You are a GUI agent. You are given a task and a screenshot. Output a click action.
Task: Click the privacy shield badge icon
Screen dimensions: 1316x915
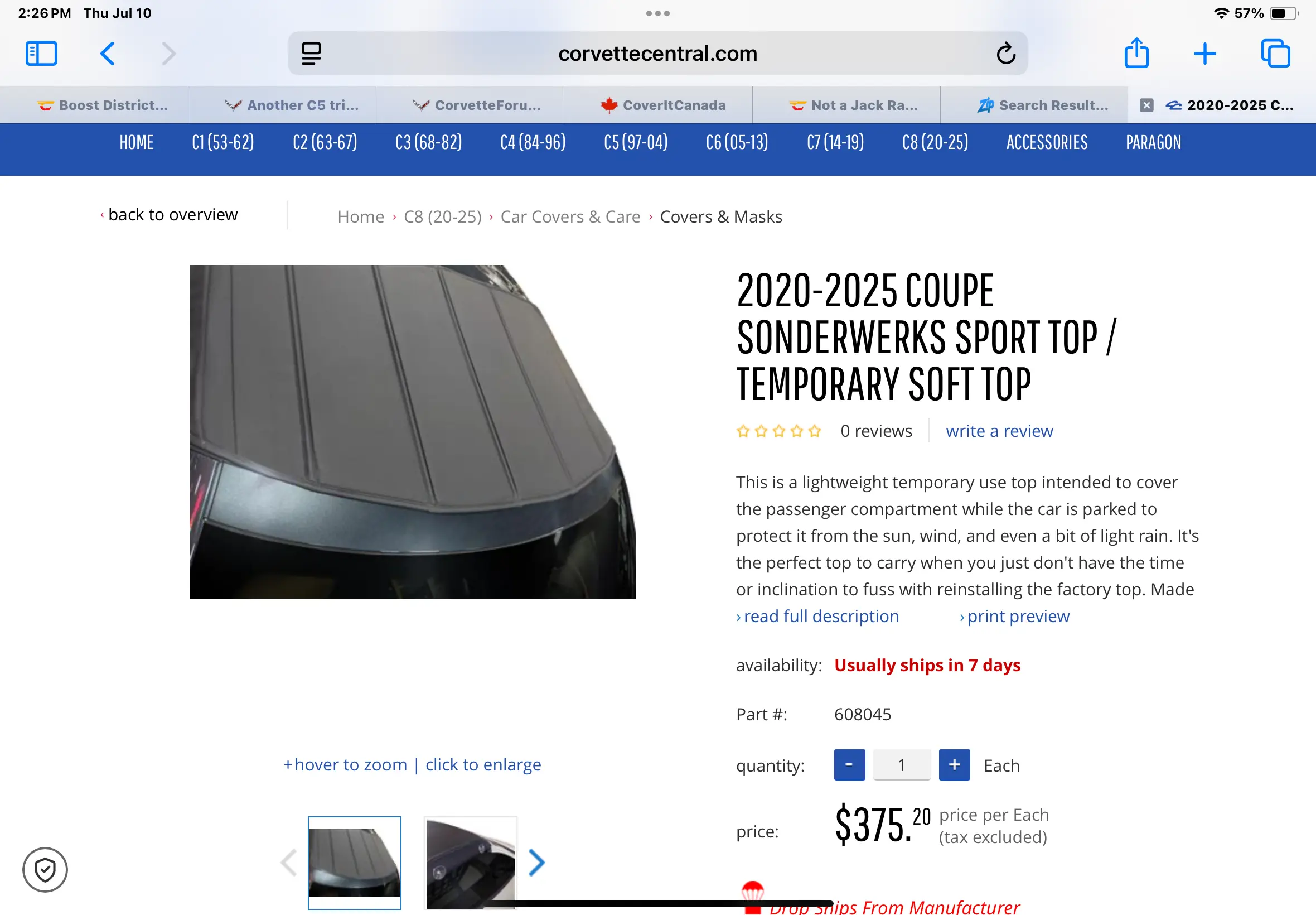tap(45, 870)
